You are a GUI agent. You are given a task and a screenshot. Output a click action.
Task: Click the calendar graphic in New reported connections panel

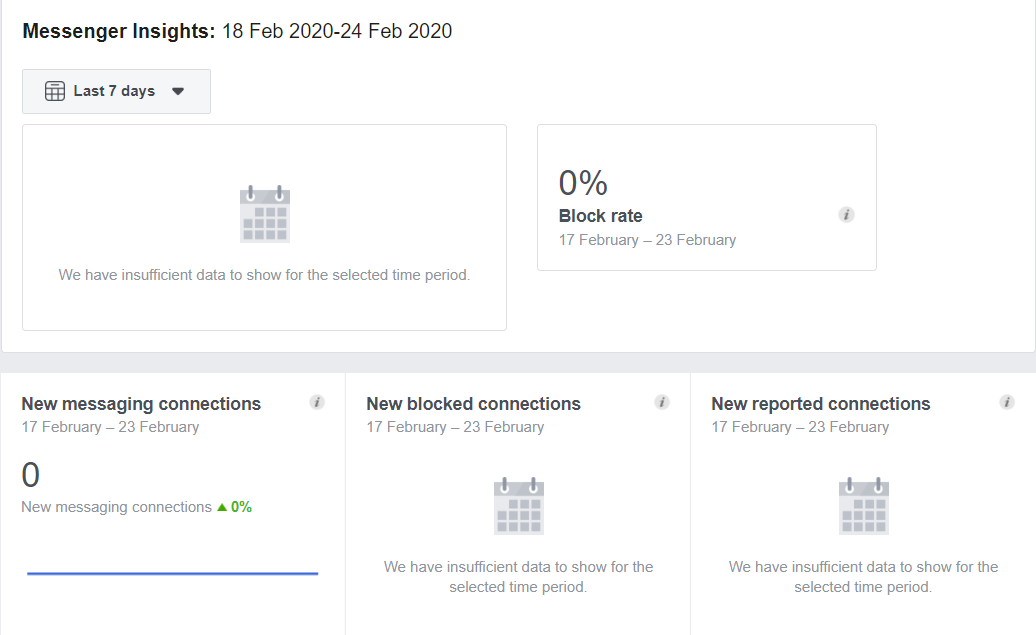coord(862,505)
